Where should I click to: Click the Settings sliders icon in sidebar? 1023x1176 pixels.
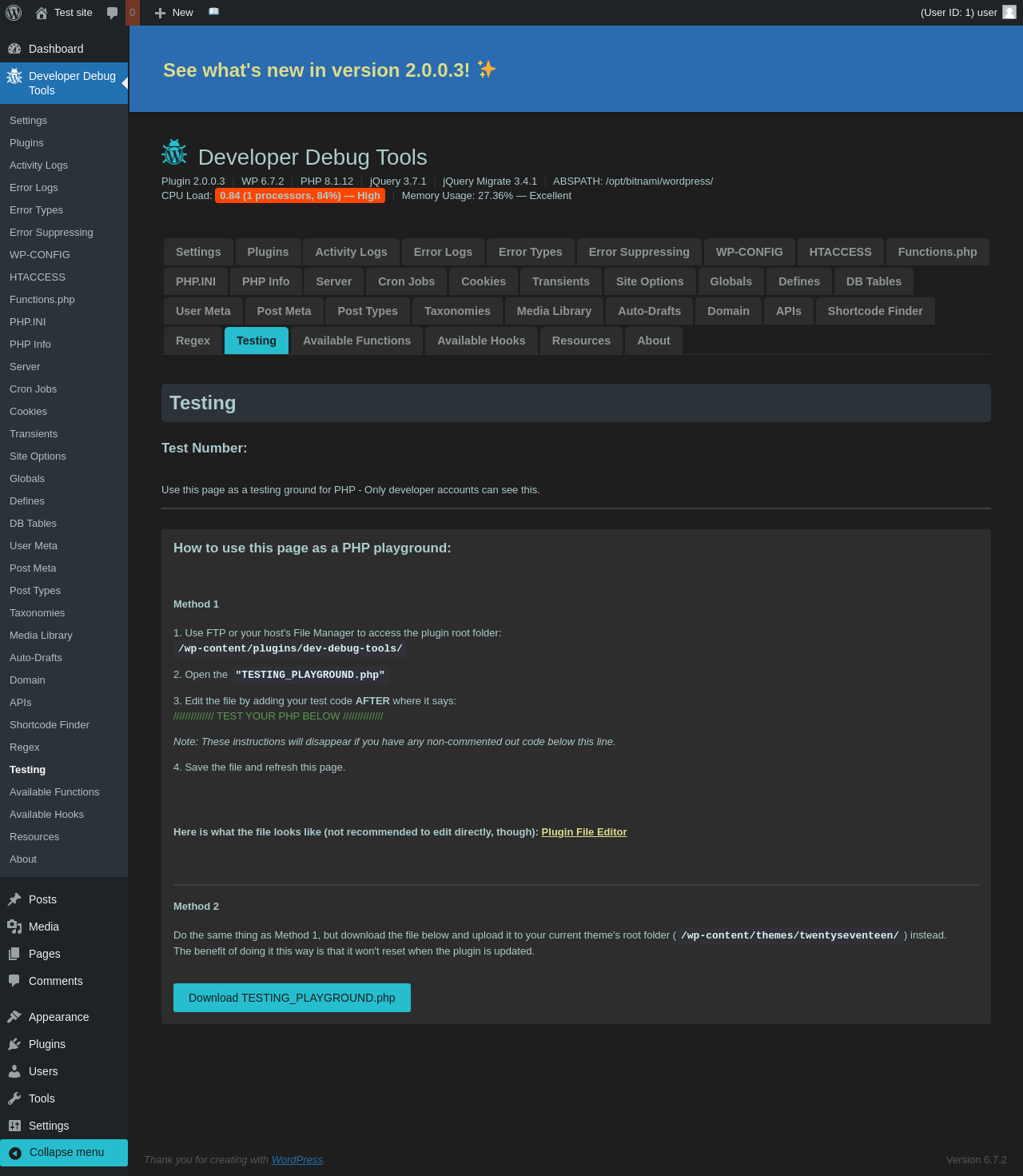click(x=14, y=1126)
